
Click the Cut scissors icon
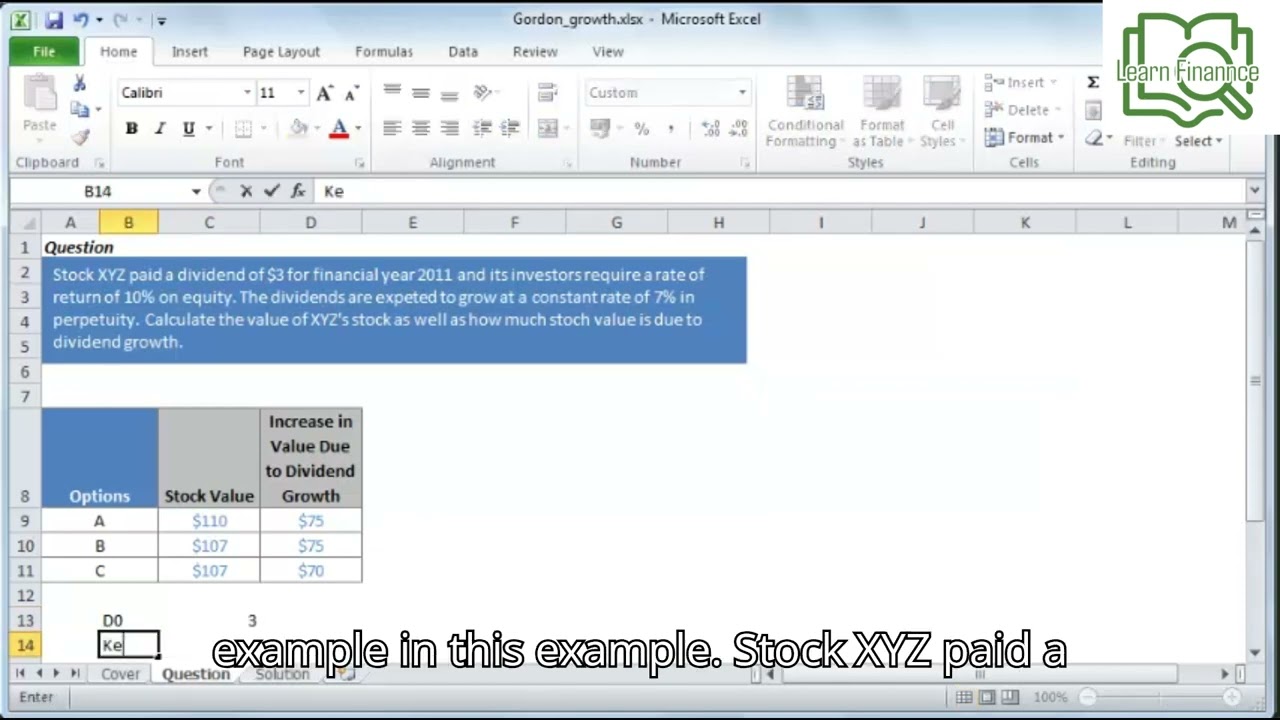pos(79,84)
